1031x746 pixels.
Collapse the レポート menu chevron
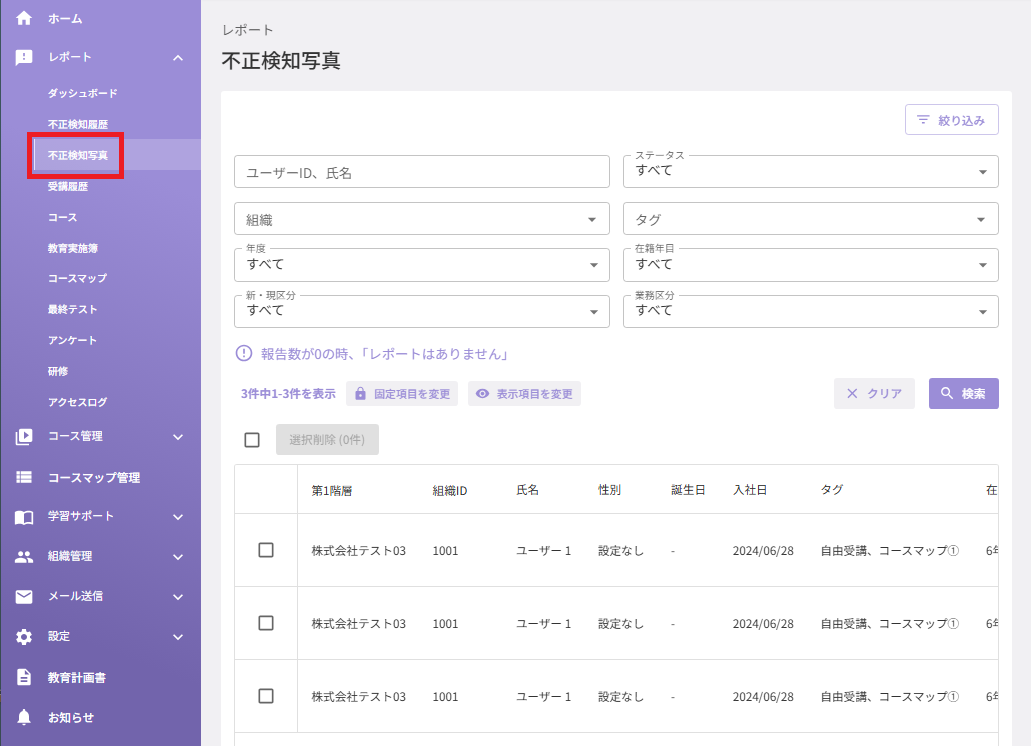178,58
